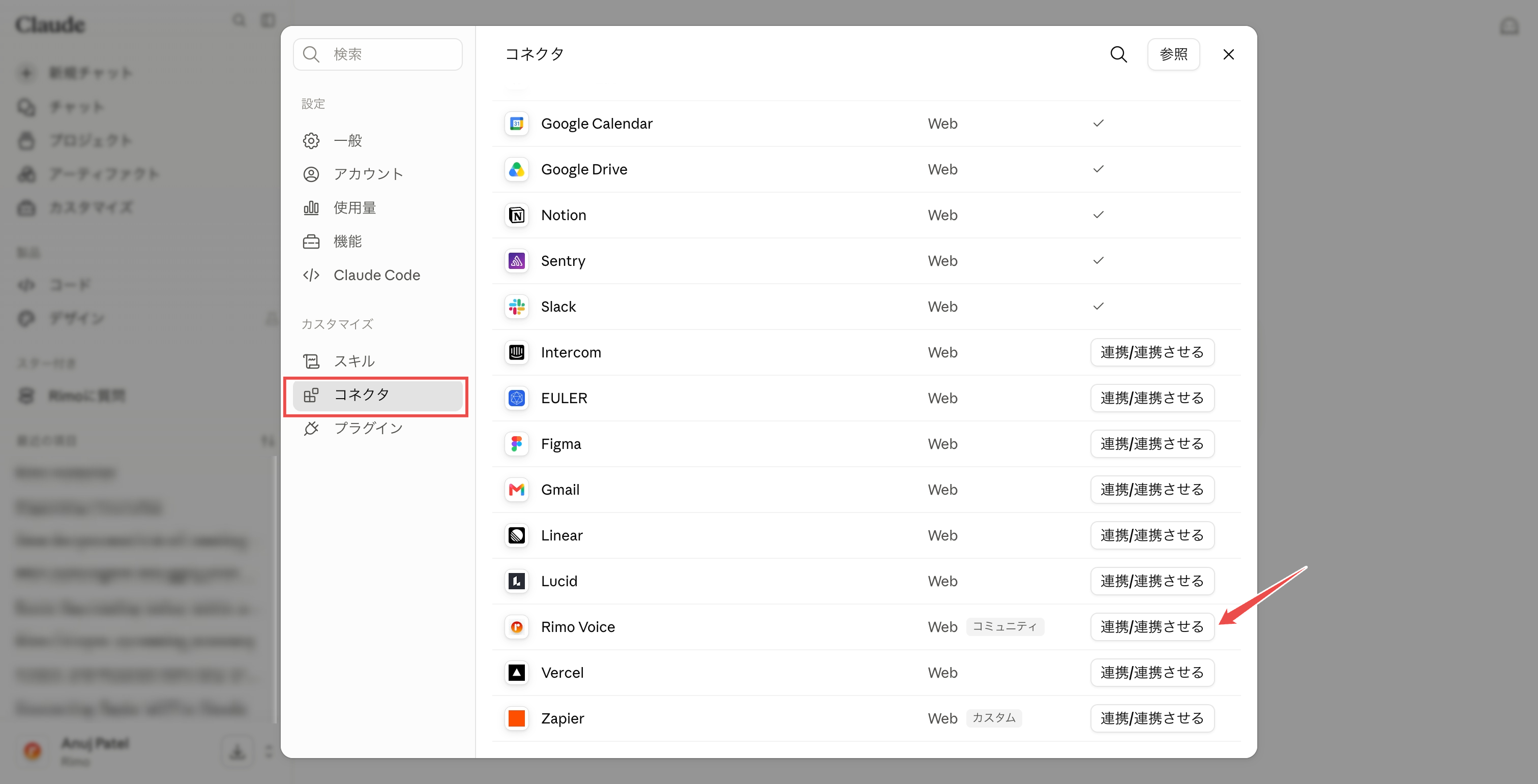
Task: Click the Sentry connector icon
Action: 516,261
